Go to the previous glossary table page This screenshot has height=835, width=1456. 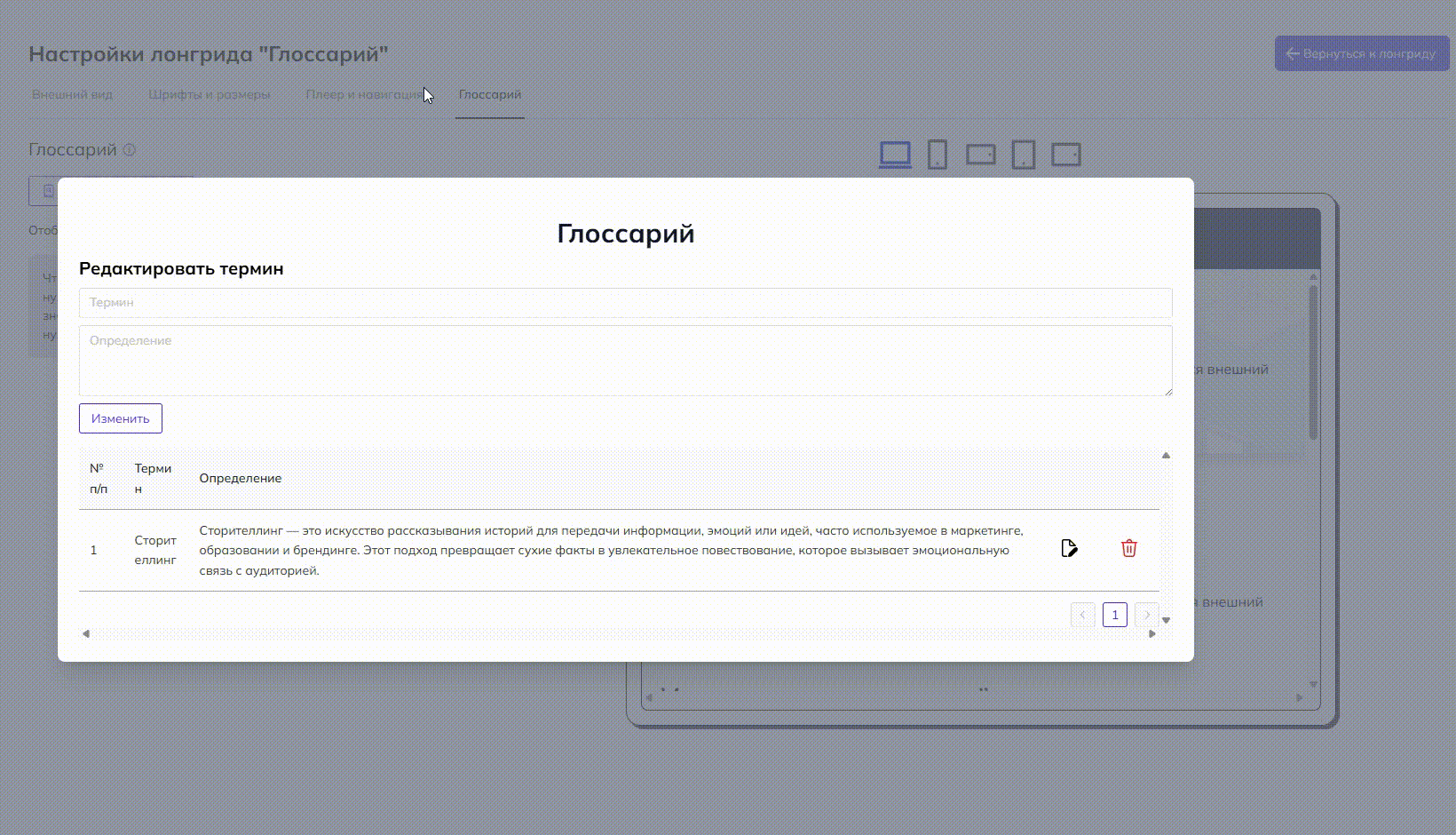1082,615
